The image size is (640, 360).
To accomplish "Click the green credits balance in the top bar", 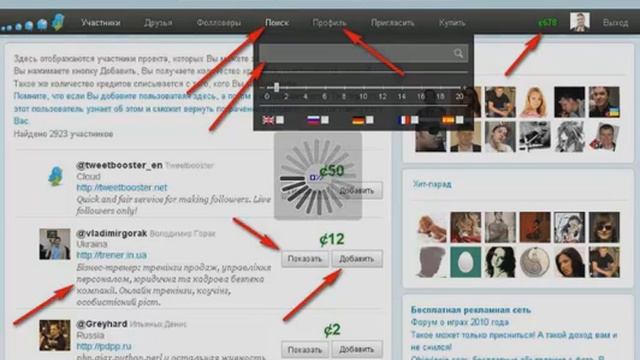I will [548, 22].
